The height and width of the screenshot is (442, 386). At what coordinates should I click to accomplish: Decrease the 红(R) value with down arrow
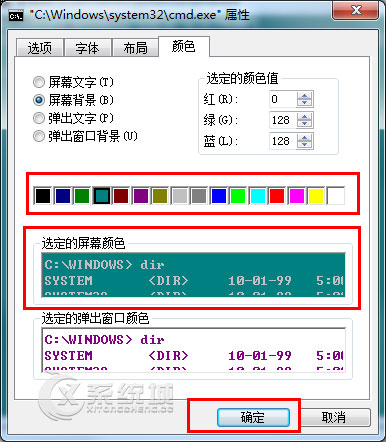point(305,103)
